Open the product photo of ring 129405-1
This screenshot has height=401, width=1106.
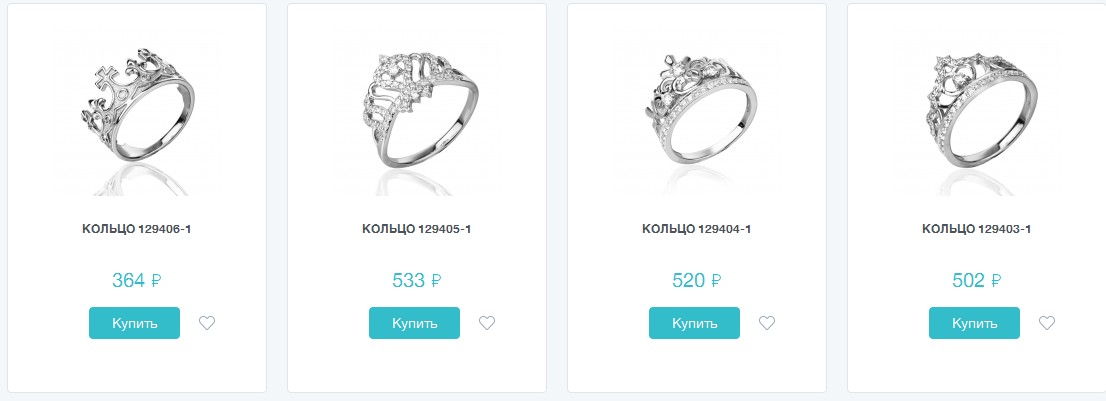pyautogui.click(x=416, y=110)
